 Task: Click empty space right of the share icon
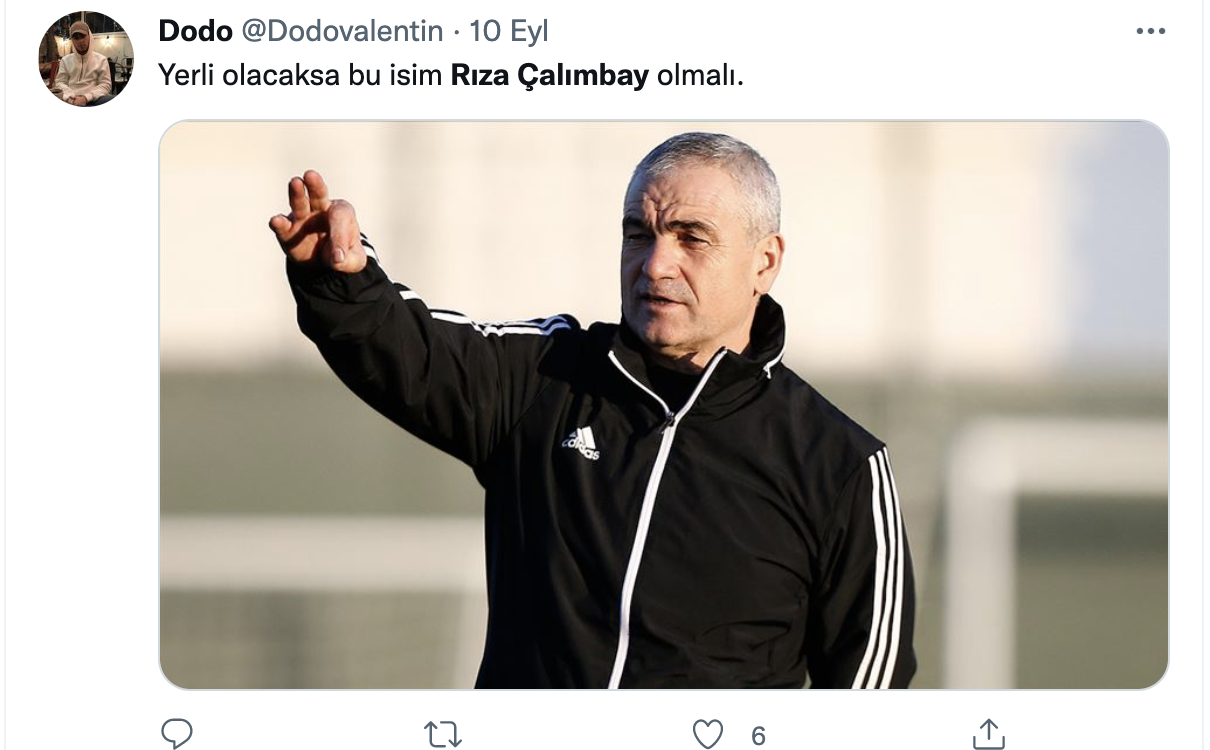pos(1100,735)
